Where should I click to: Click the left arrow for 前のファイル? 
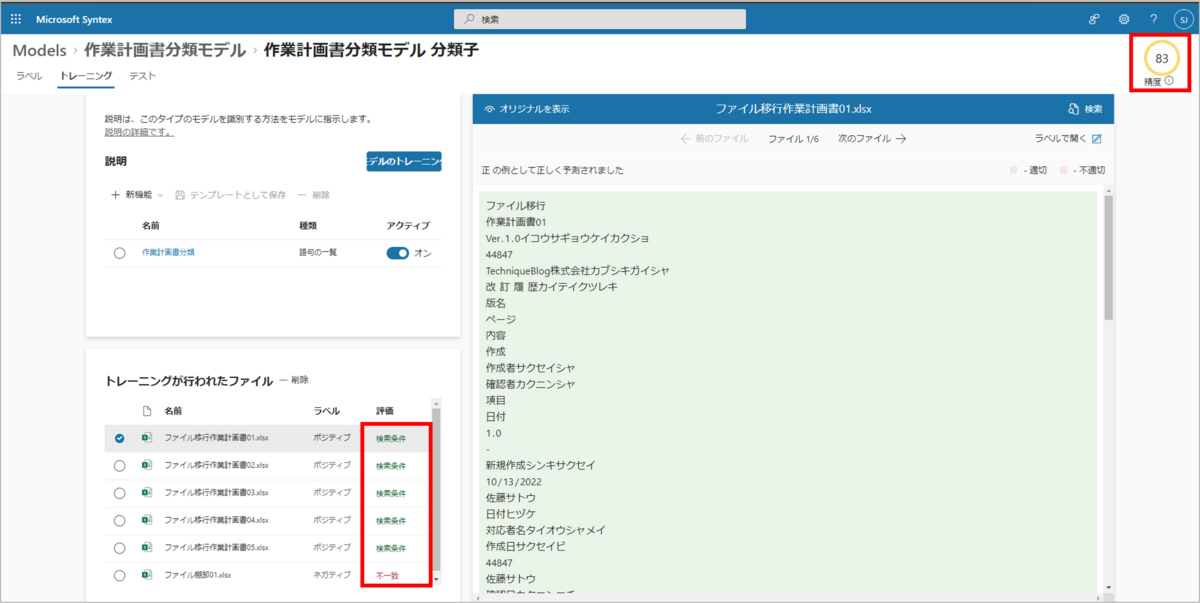[x=686, y=139]
